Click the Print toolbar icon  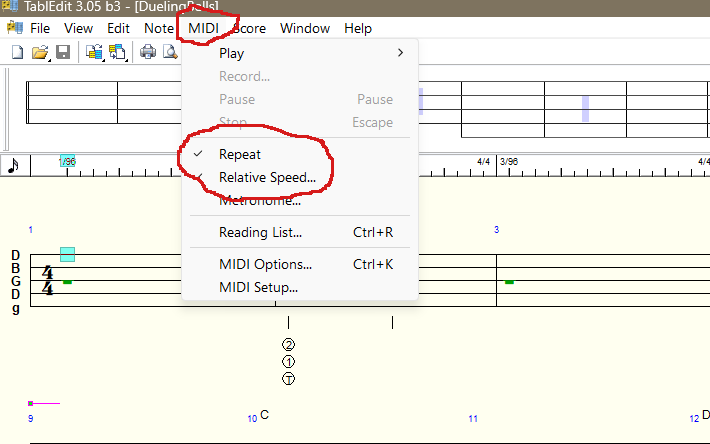pyautogui.click(x=147, y=53)
